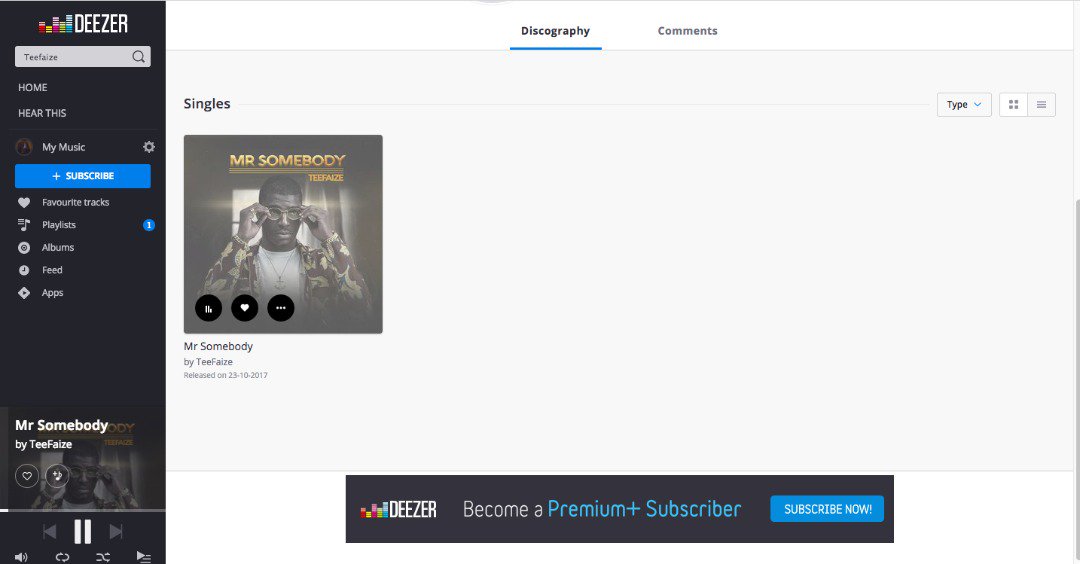
Task: Go to HOME in the sidebar
Action: [32, 87]
